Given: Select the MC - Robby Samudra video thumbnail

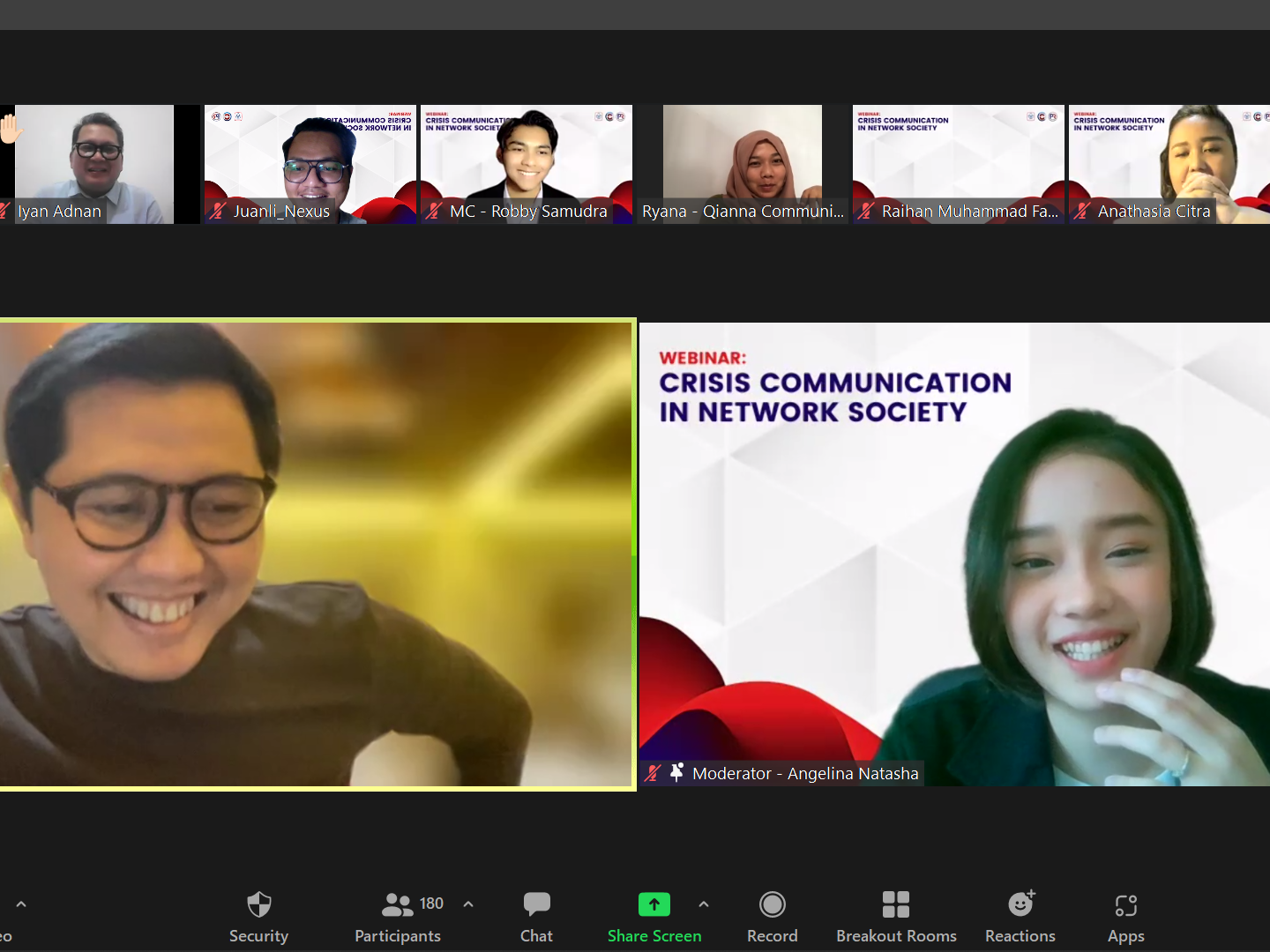Looking at the screenshot, I should coord(527,164).
